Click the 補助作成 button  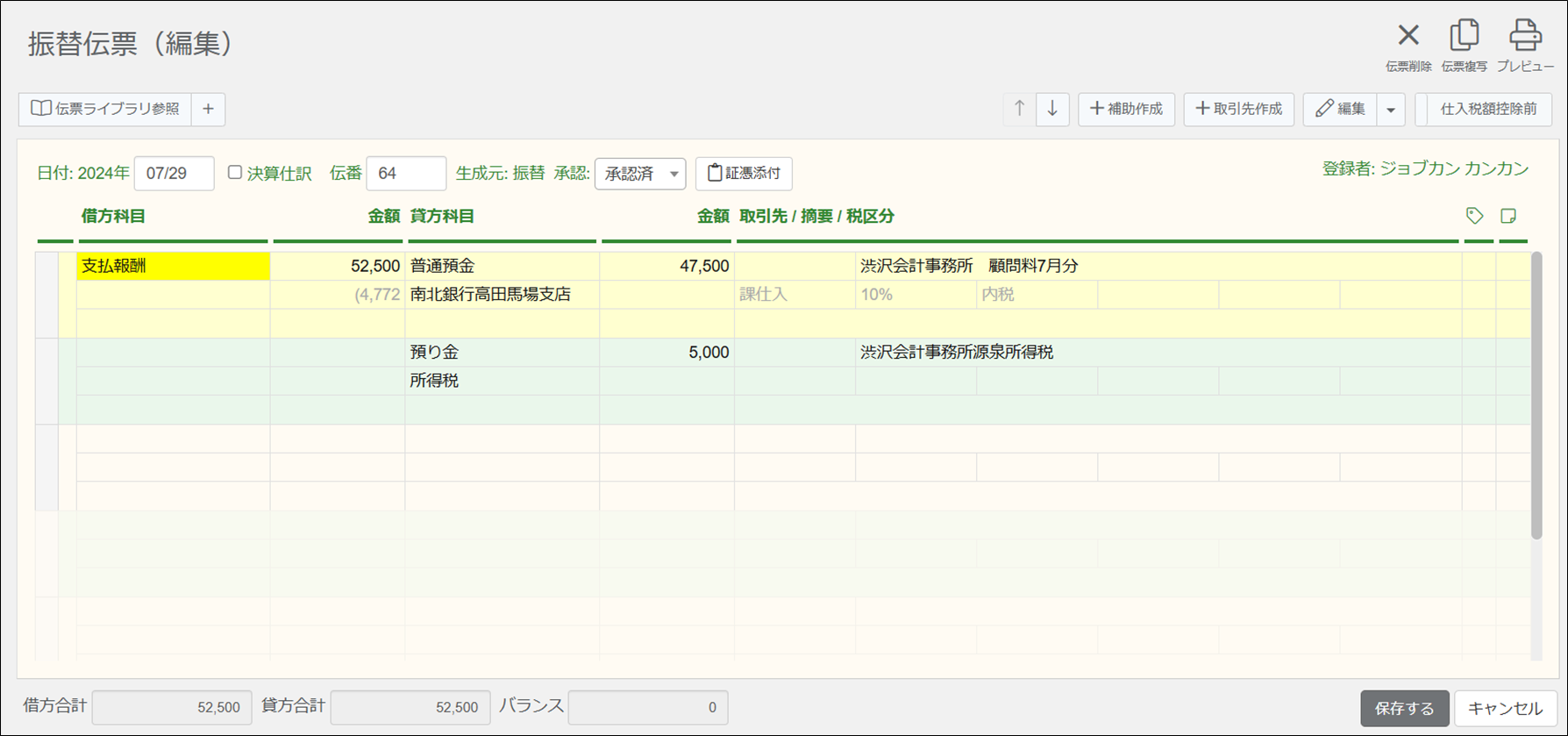[1126, 109]
